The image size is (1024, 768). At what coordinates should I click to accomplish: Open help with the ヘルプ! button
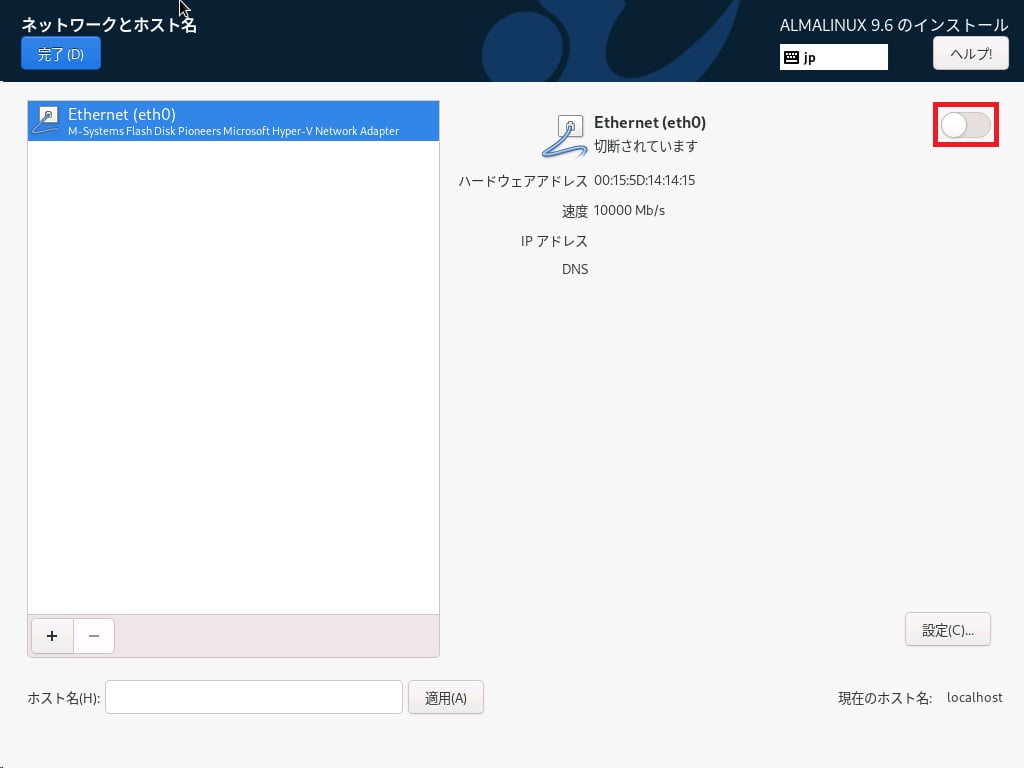tap(970, 53)
